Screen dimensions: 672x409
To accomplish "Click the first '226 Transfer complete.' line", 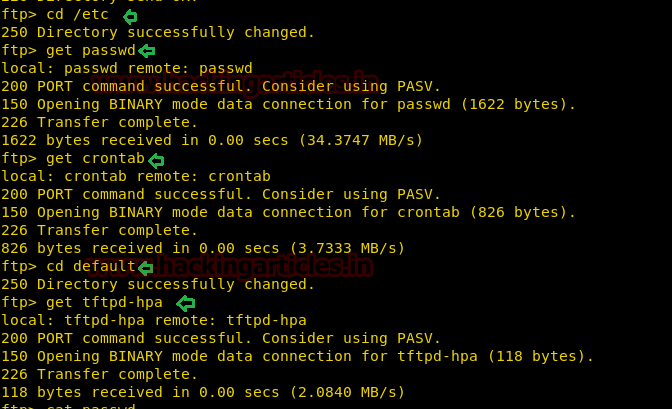I will point(99,123).
